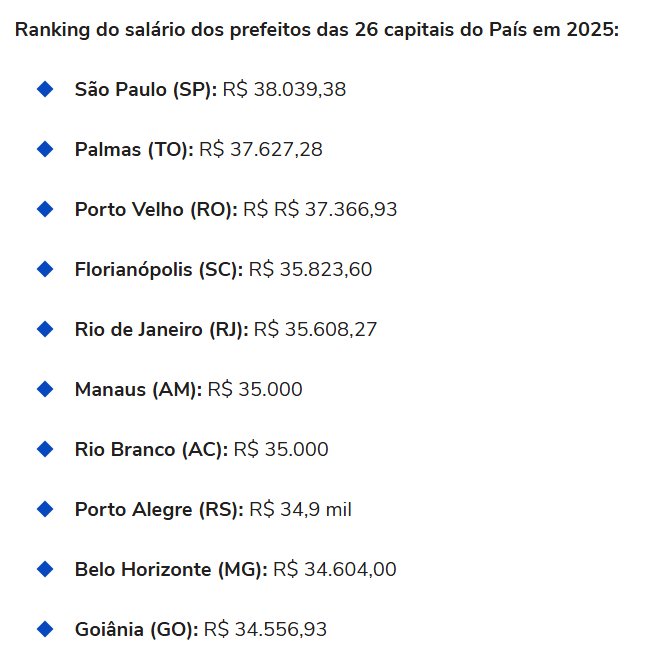Screen dimensions: 651x648
Task: Click the Rio de Janeiro (RJ) label
Action: click(x=162, y=330)
